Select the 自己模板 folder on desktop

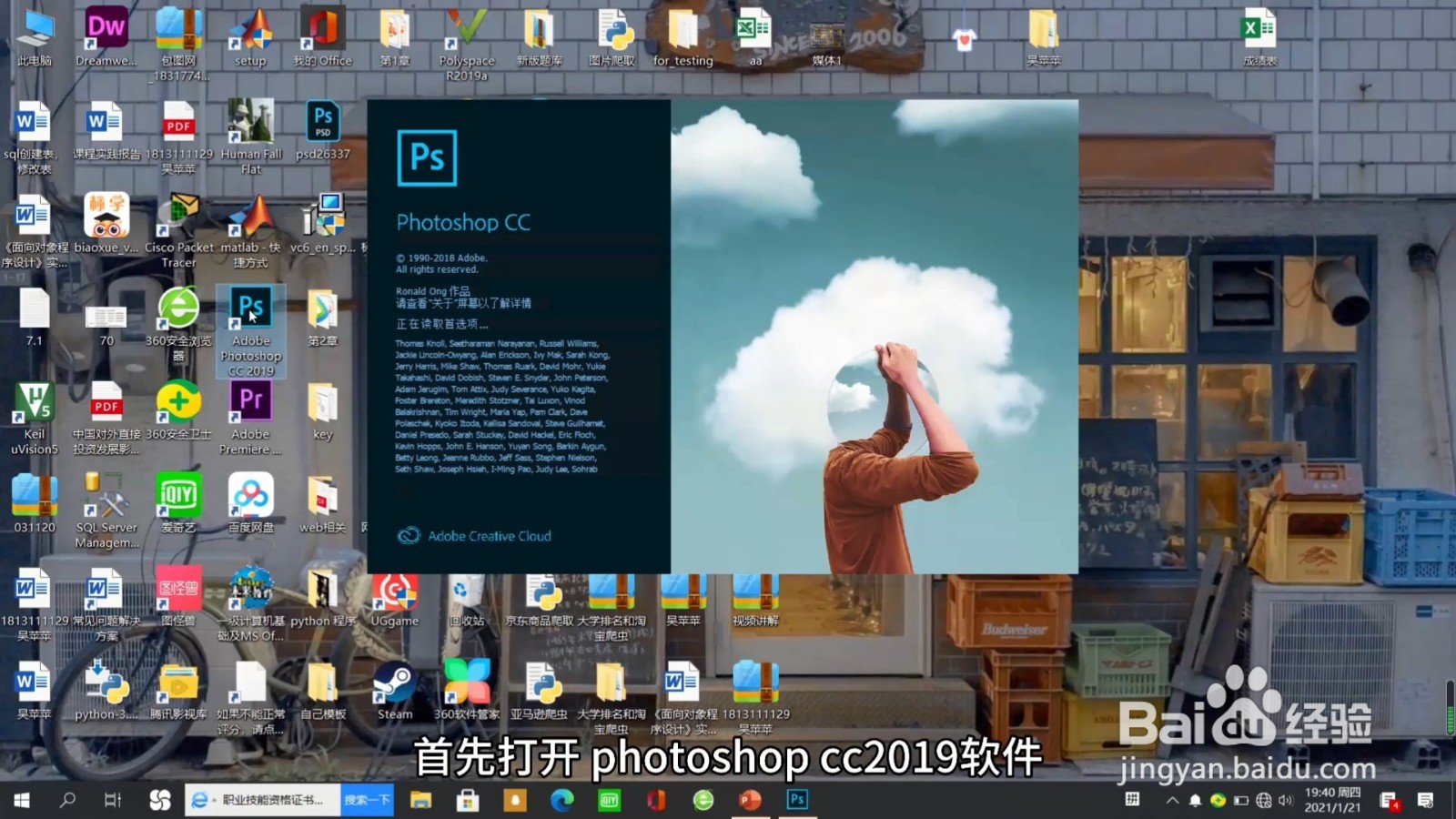click(x=322, y=692)
